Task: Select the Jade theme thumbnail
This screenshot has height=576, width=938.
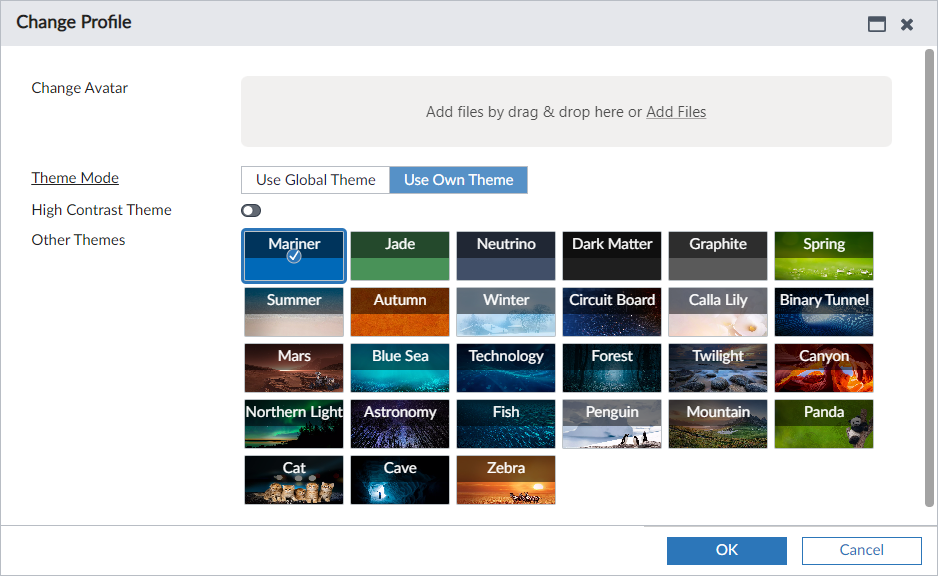Action: coord(399,256)
